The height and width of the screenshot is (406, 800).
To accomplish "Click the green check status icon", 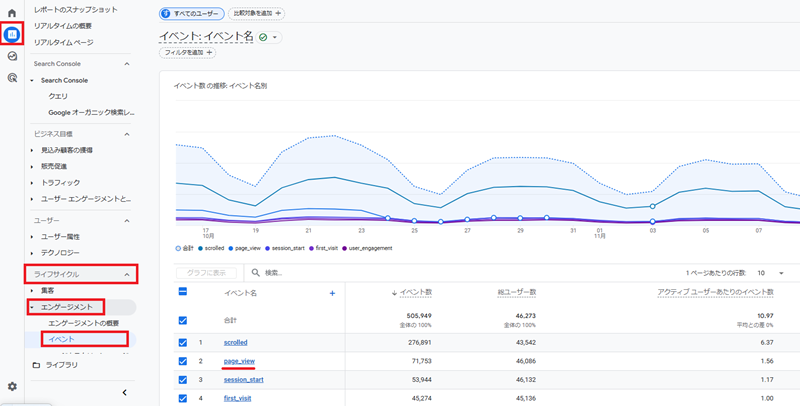I will 263,37.
